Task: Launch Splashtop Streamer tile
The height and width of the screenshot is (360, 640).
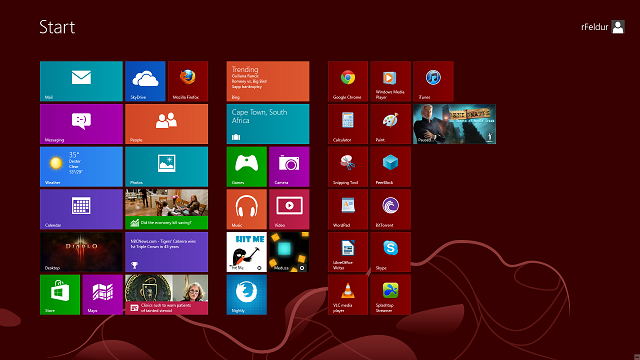Action: (390, 295)
